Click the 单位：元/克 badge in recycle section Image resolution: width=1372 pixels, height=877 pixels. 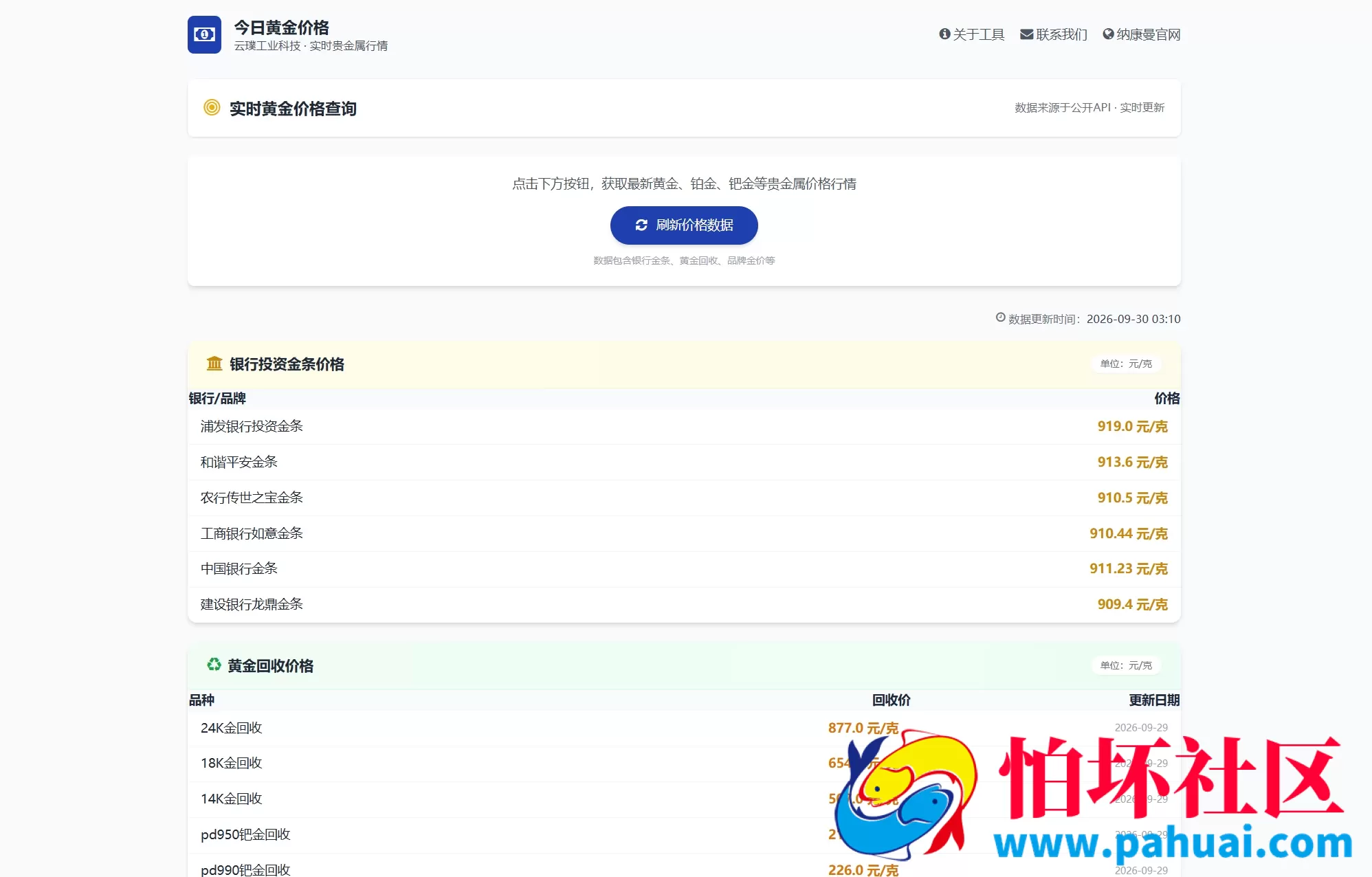1126,665
